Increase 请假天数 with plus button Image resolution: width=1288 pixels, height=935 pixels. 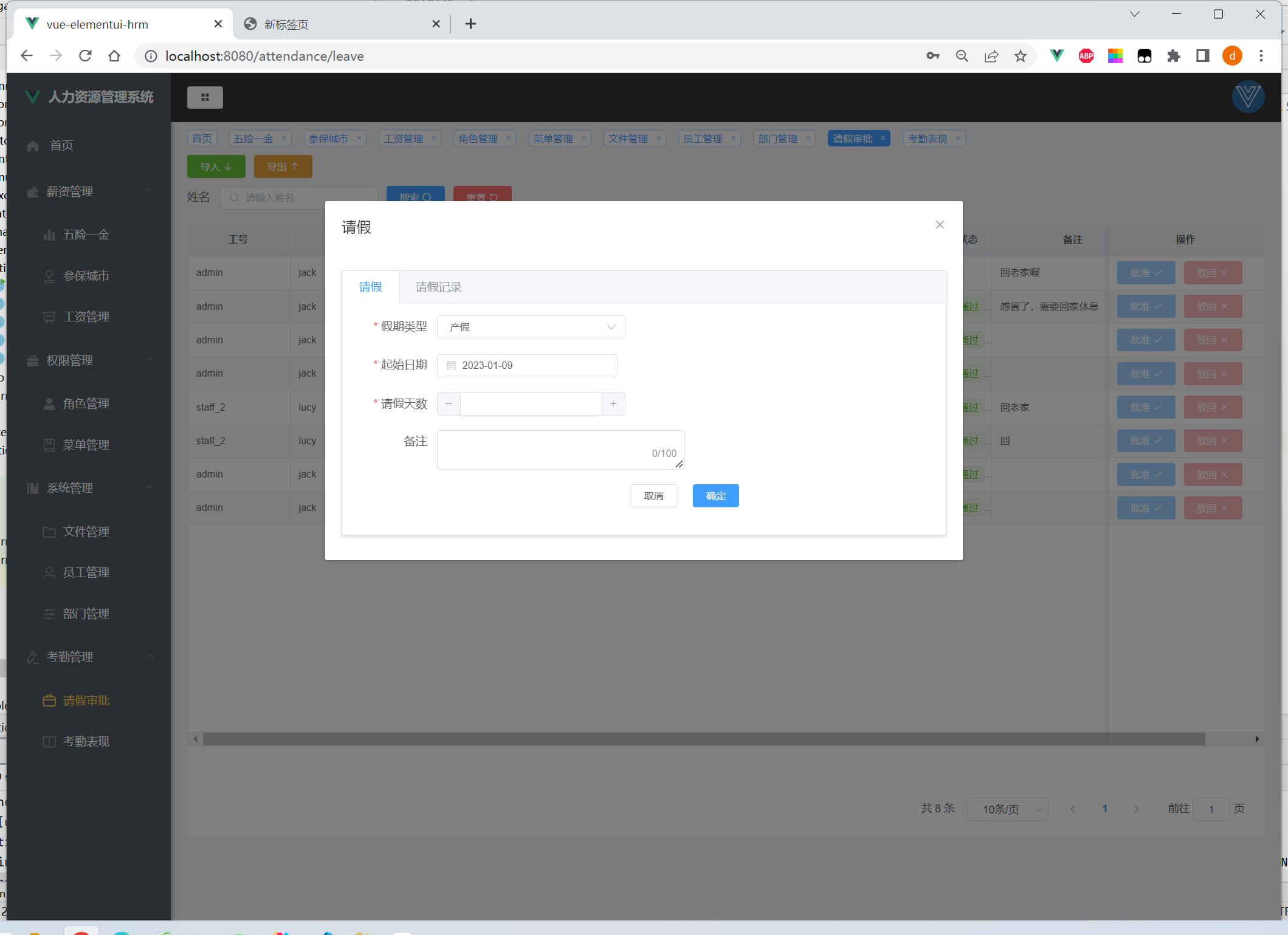[613, 404]
